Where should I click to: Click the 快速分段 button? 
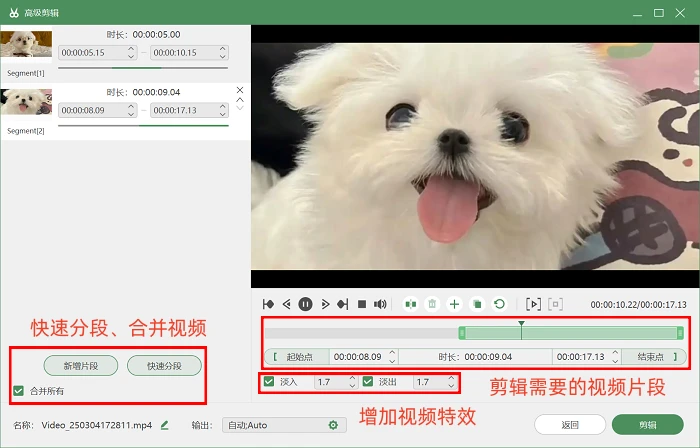[164, 366]
